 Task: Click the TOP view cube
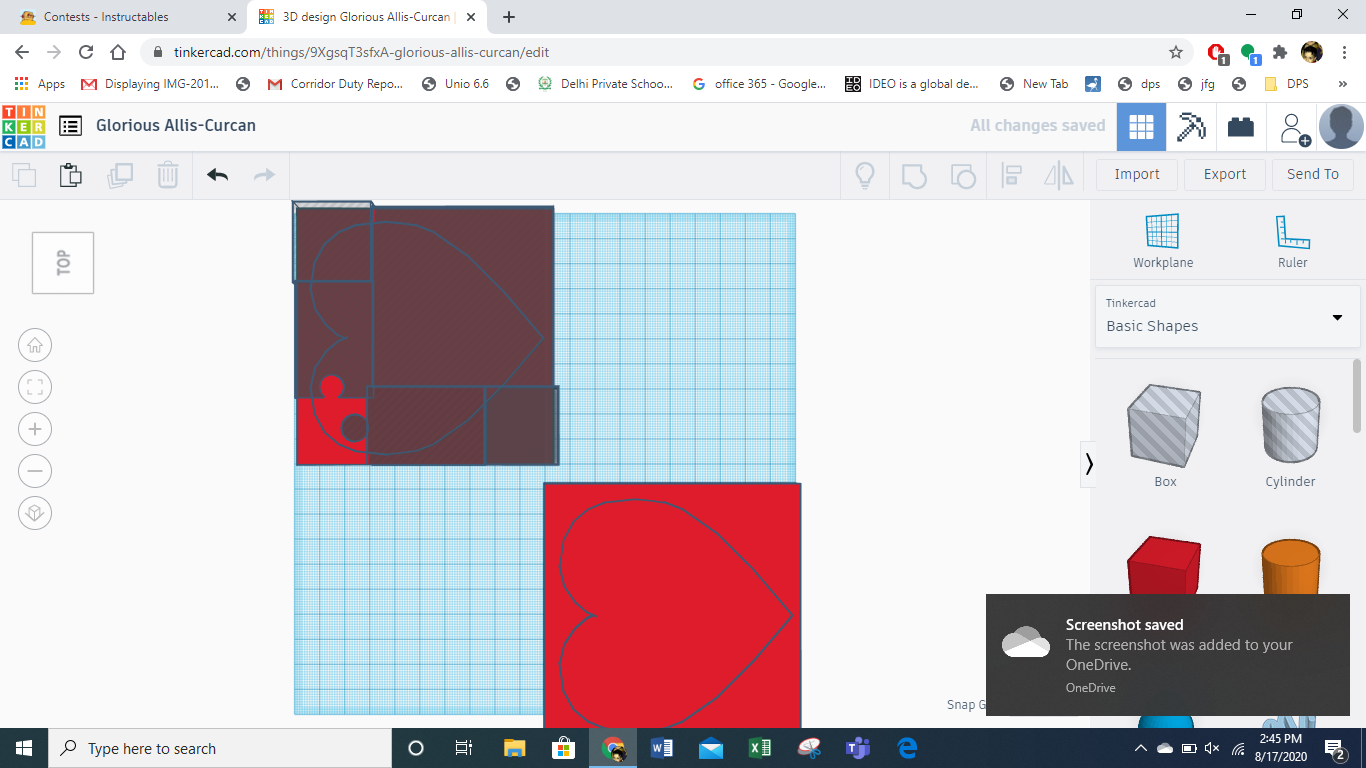[63, 263]
